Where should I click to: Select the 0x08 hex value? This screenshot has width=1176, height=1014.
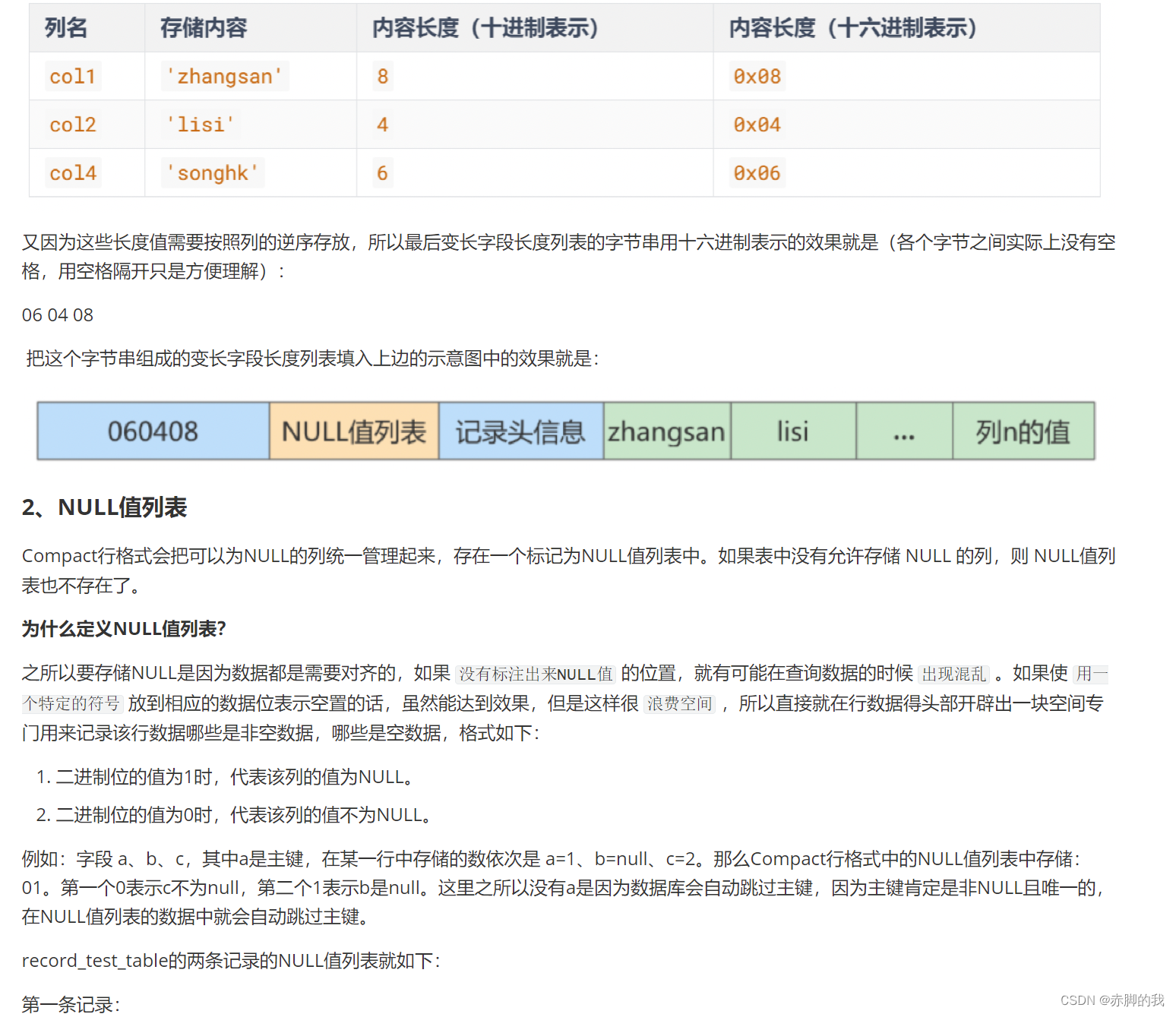[x=756, y=76]
